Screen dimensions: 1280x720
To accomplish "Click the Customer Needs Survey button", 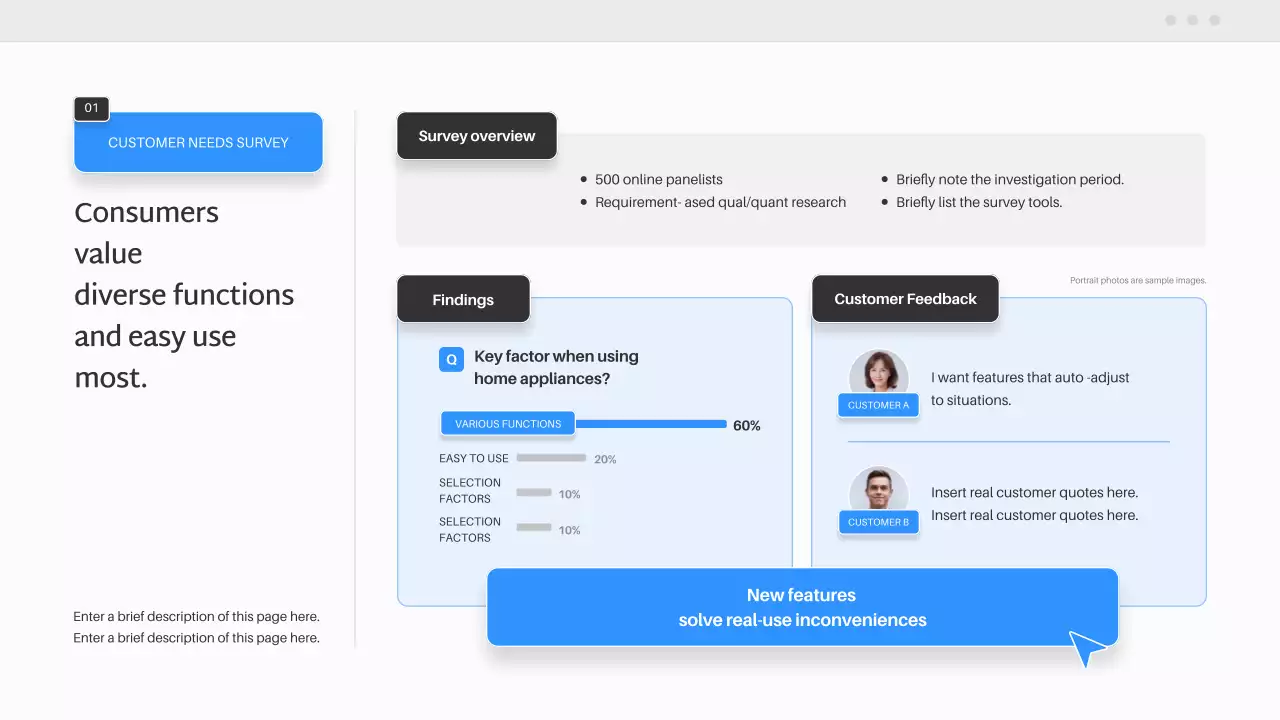I will coord(198,143).
